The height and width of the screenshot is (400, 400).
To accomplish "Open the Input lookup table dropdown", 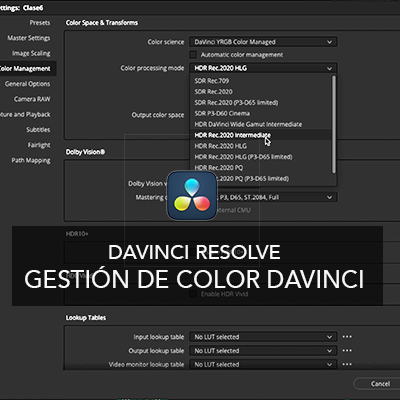I will click(x=263, y=337).
